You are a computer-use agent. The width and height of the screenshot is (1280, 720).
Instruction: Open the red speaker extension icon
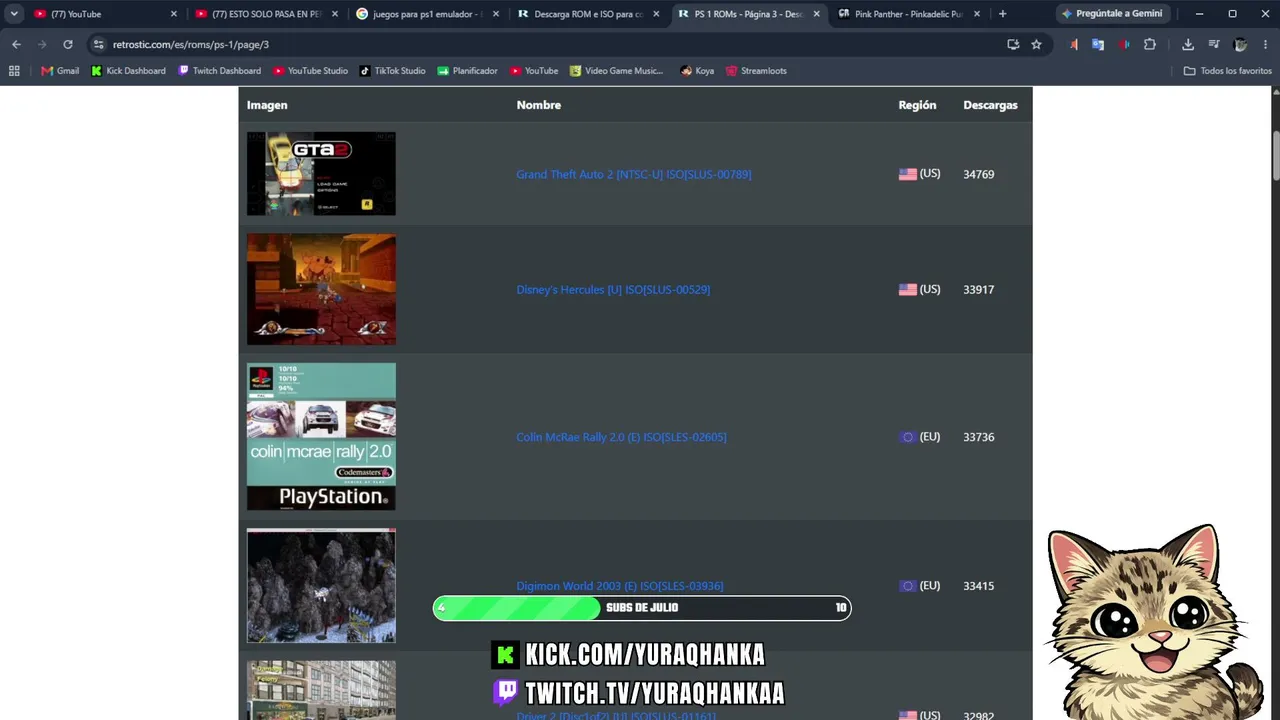(1124, 44)
